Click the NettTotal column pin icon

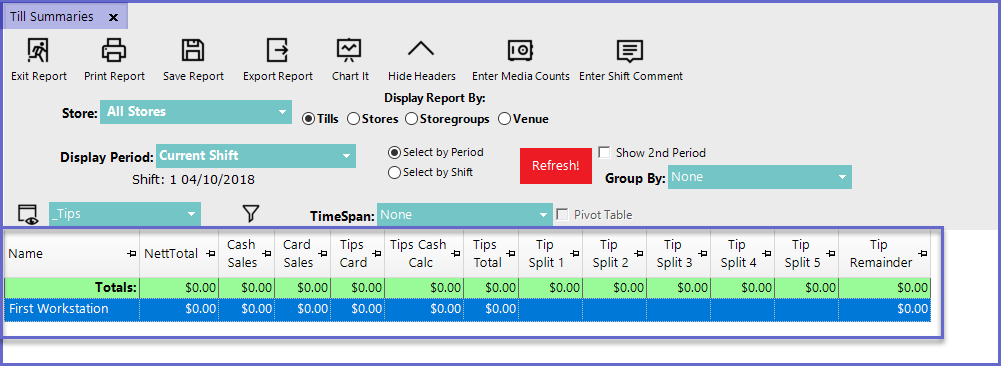click(x=211, y=254)
